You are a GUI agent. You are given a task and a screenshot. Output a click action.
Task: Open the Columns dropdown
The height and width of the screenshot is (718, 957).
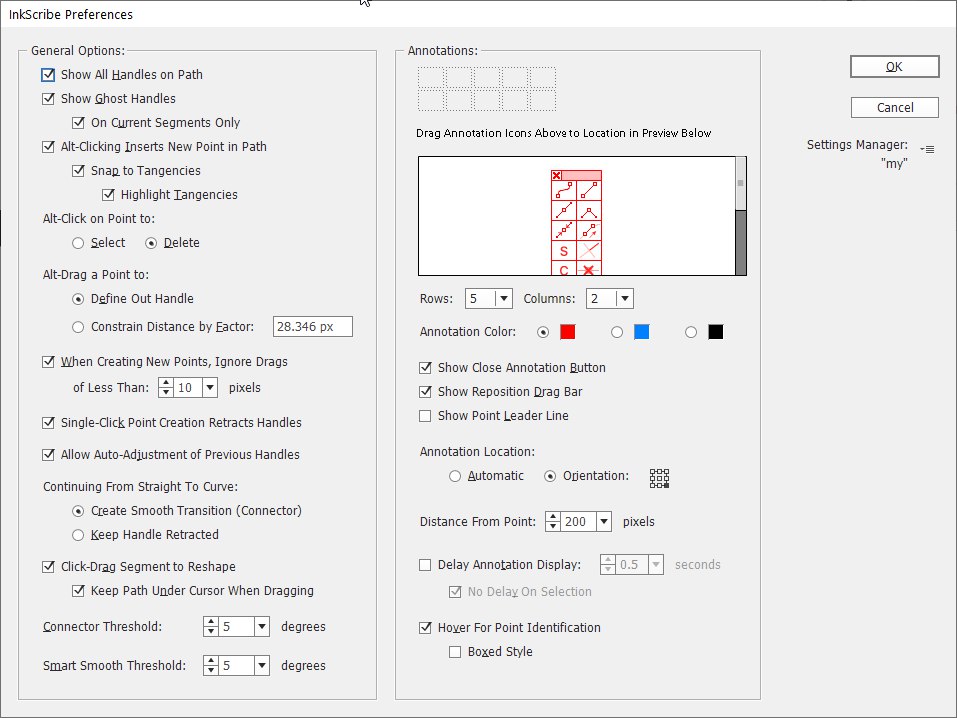(624, 299)
